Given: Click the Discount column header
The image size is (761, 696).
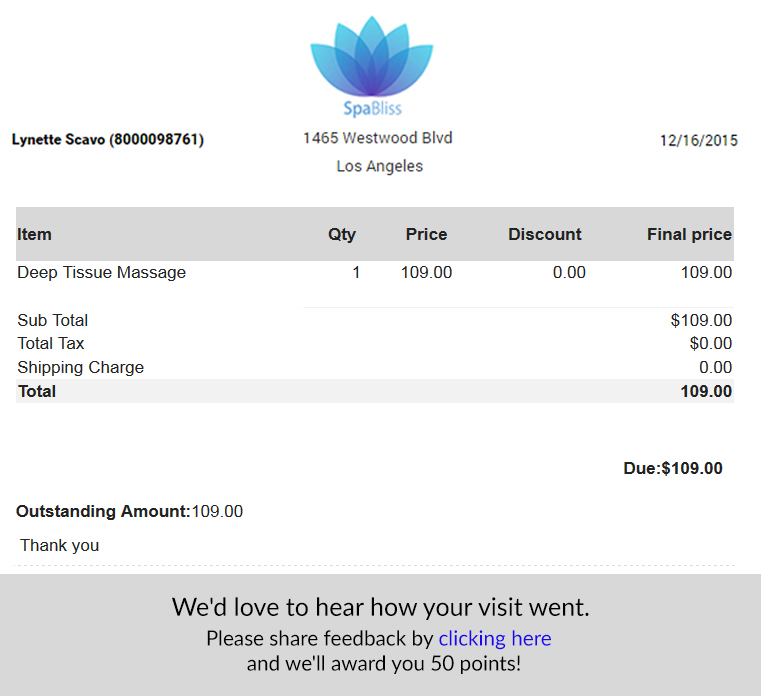Looking at the screenshot, I should [x=545, y=234].
